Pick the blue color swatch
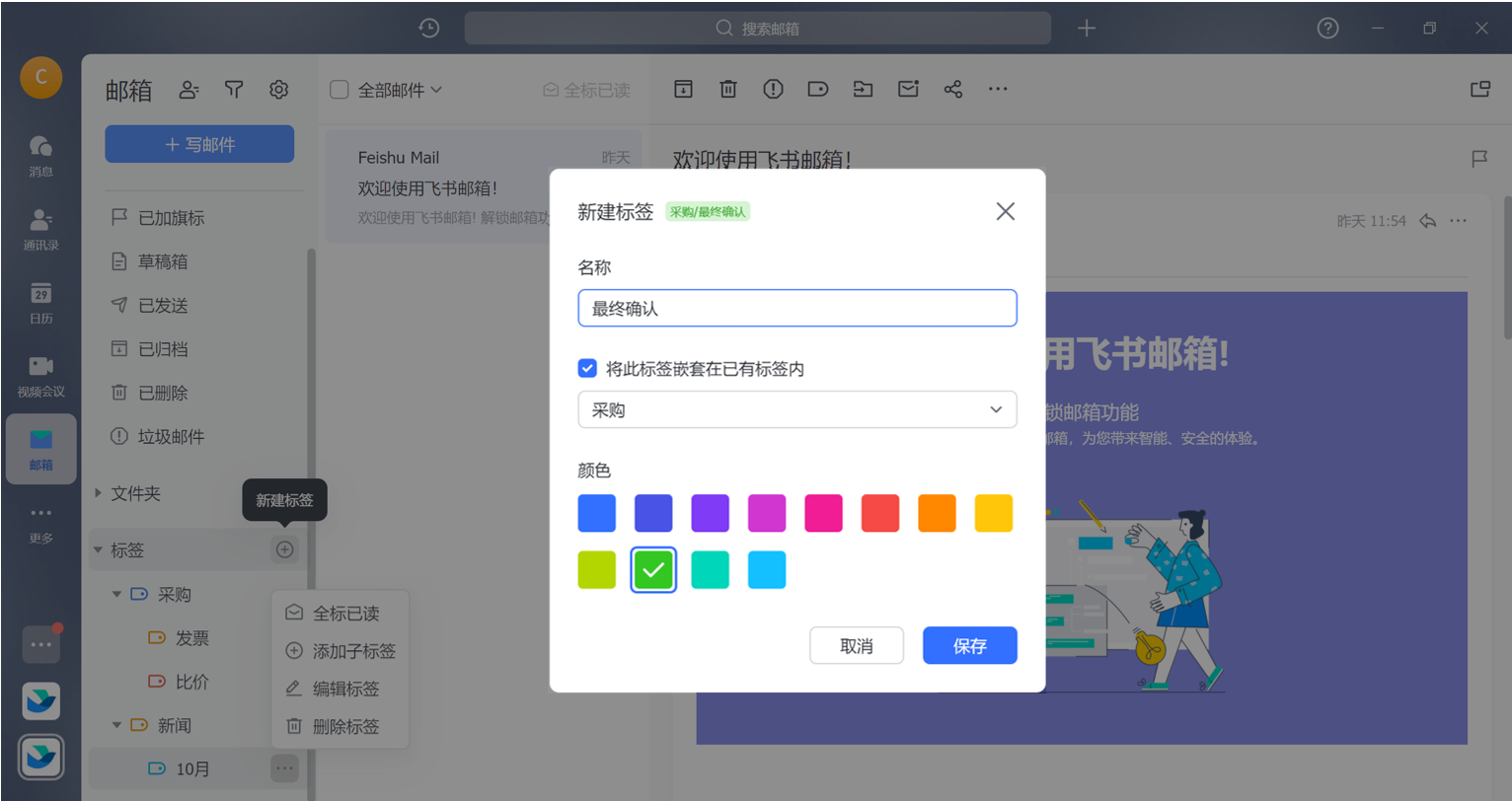This screenshot has height=801, width=1512. coord(597,513)
